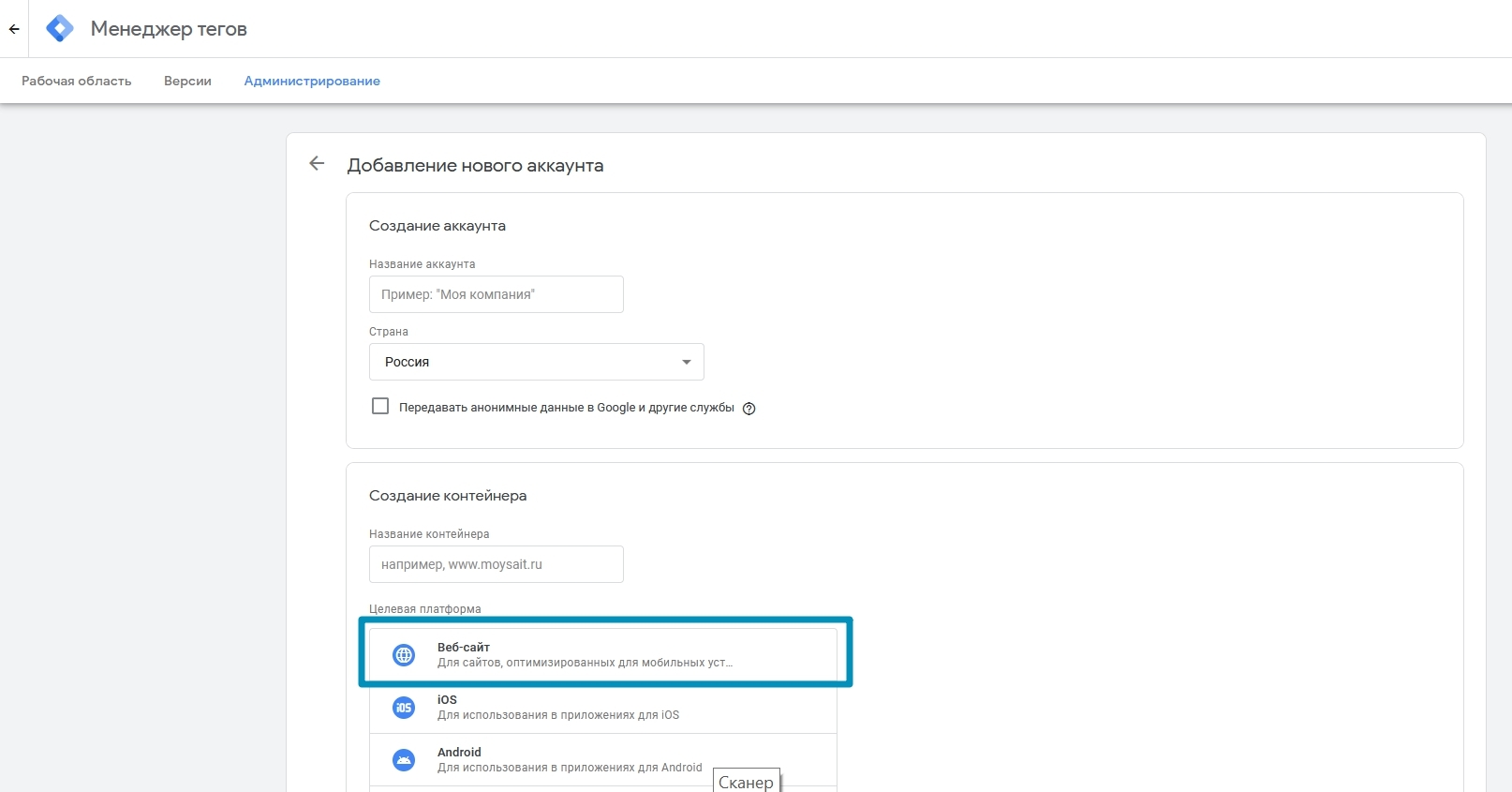
Task: Select the Администрирование tab
Action: tap(312, 81)
